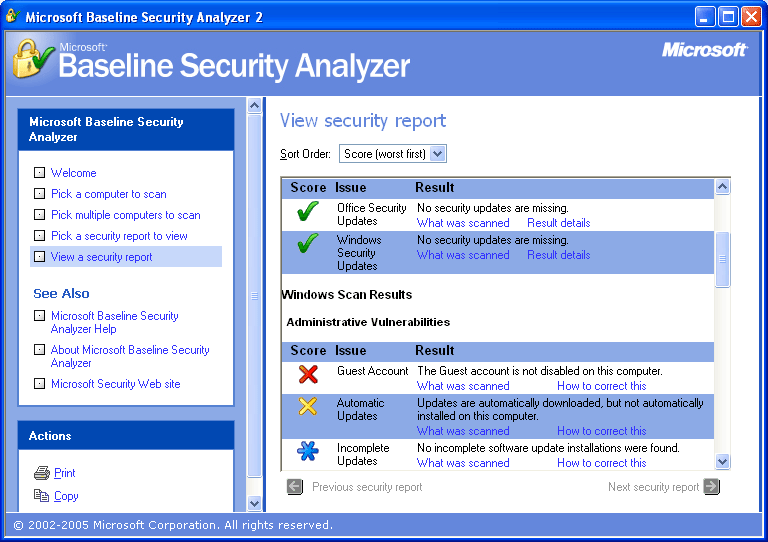Click the Microsoft logo in the banner

pos(705,49)
